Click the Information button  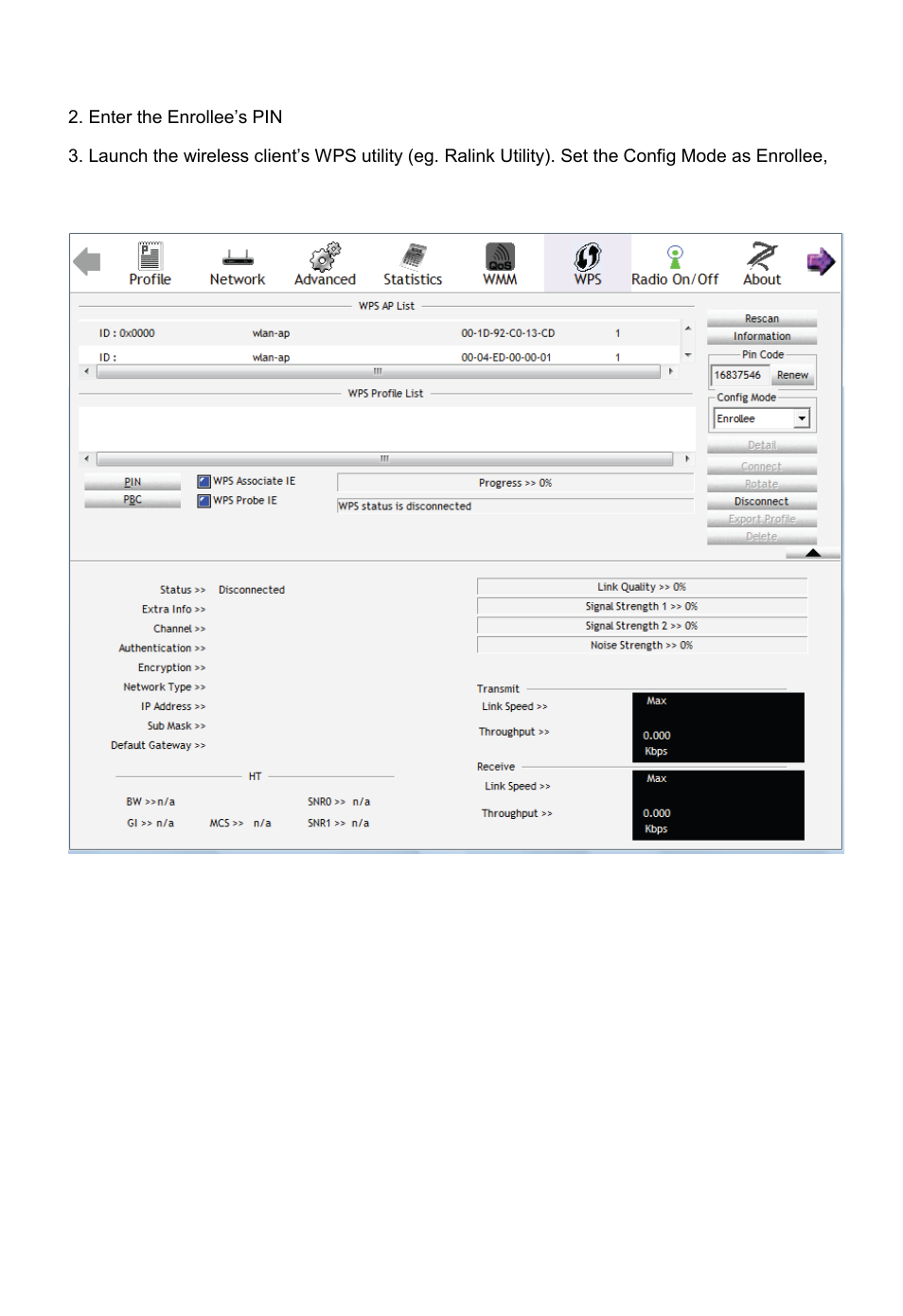tap(761, 336)
